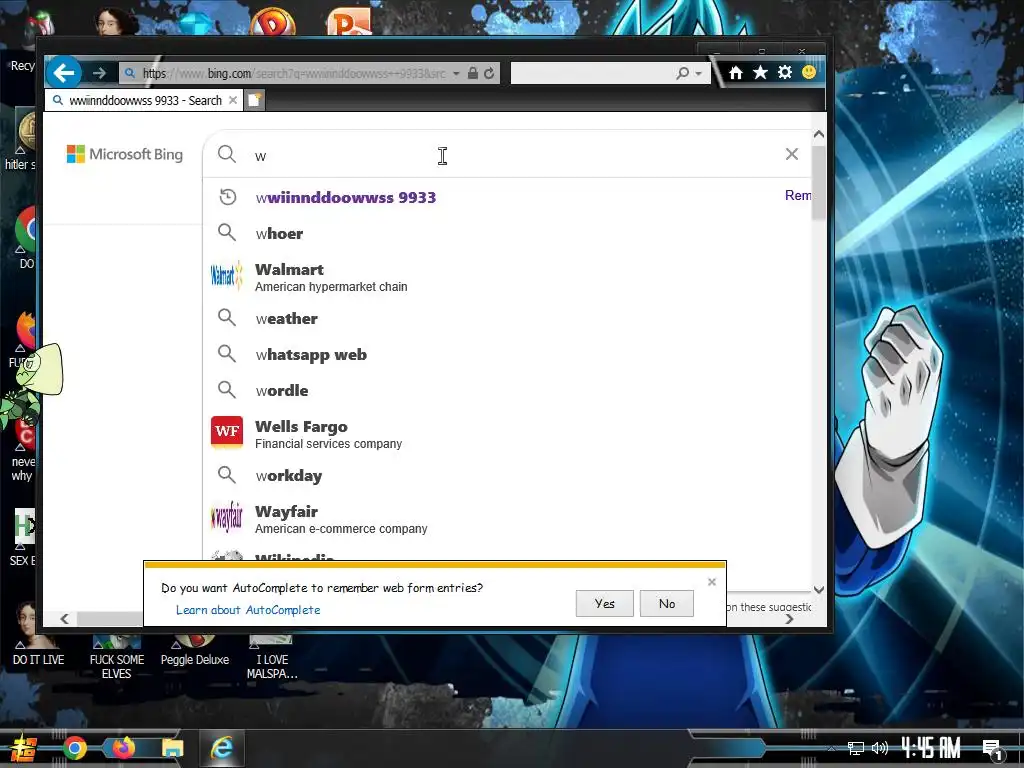The height and width of the screenshot is (768, 1024).
Task: Click the security lock icon in address bar
Action: pos(473,73)
